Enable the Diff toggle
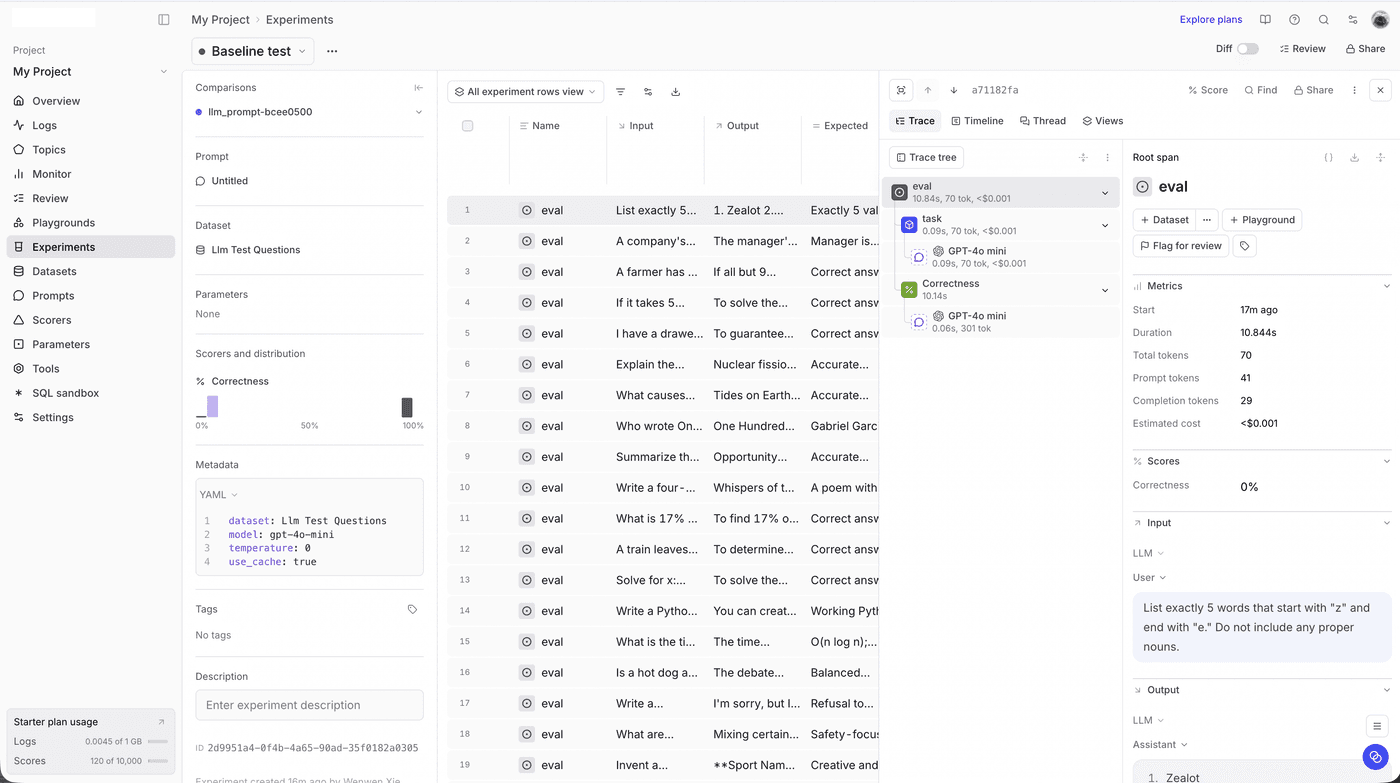 (x=1248, y=48)
